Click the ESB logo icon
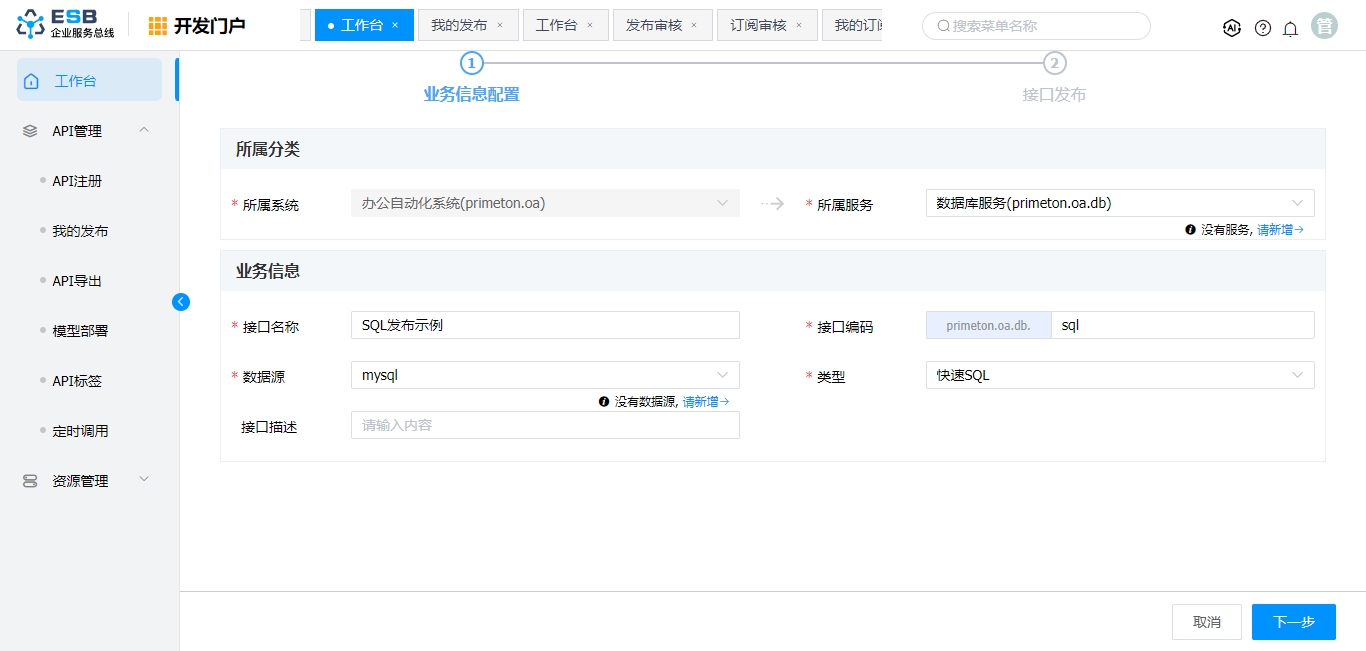Screen dimensions: 1366x651 (x=31, y=25)
